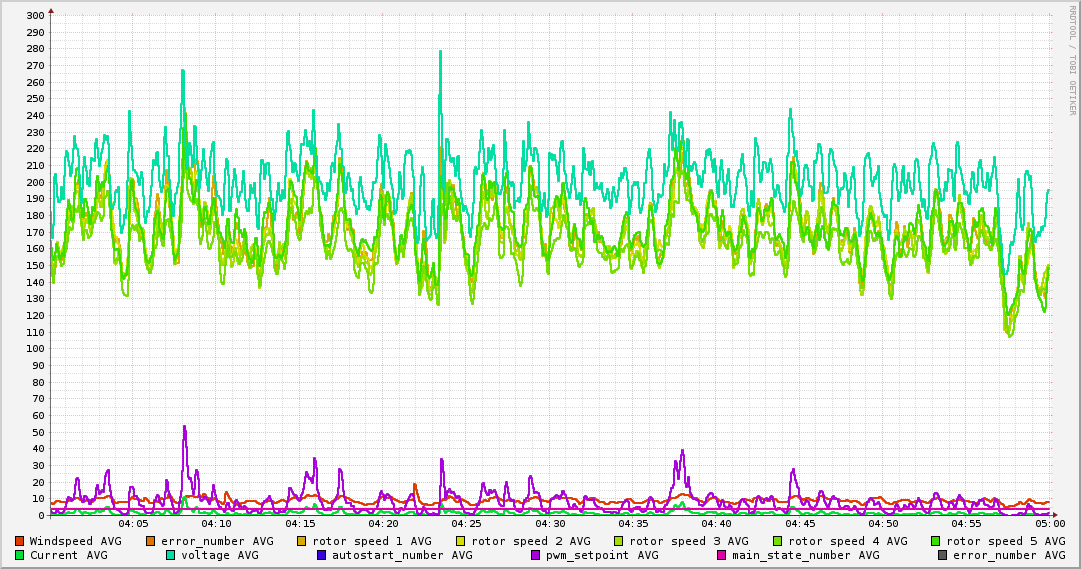Click the 200 value on the y-axis
1081x569 pixels.
pyautogui.click(x=35, y=183)
